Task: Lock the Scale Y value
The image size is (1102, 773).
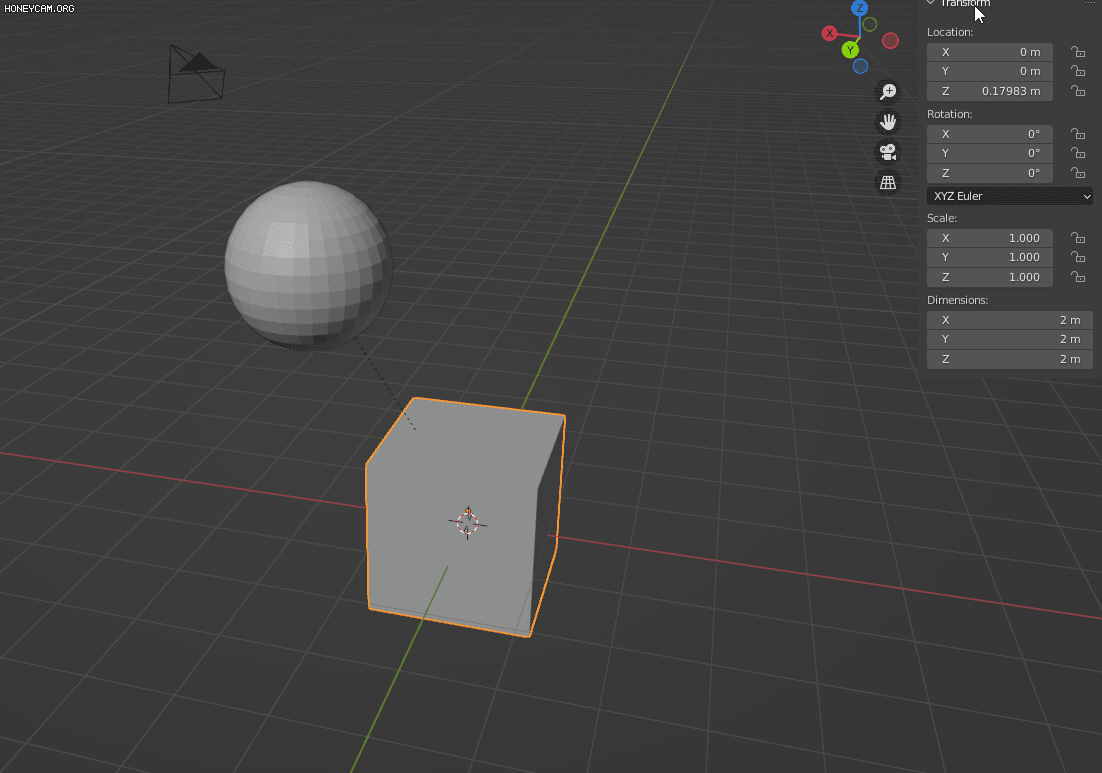Action: (x=1077, y=257)
